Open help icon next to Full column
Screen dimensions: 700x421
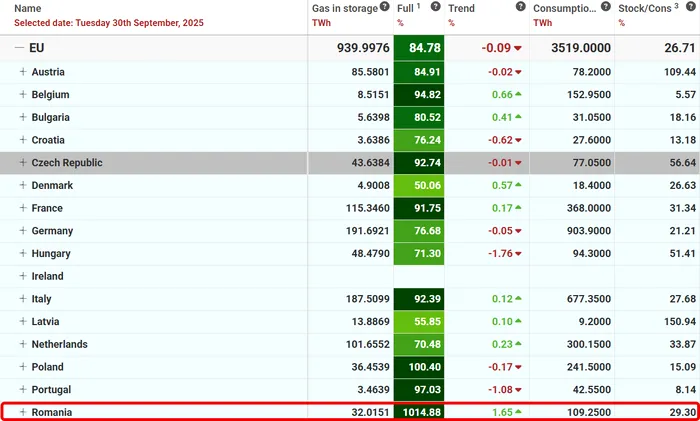coord(436,7)
